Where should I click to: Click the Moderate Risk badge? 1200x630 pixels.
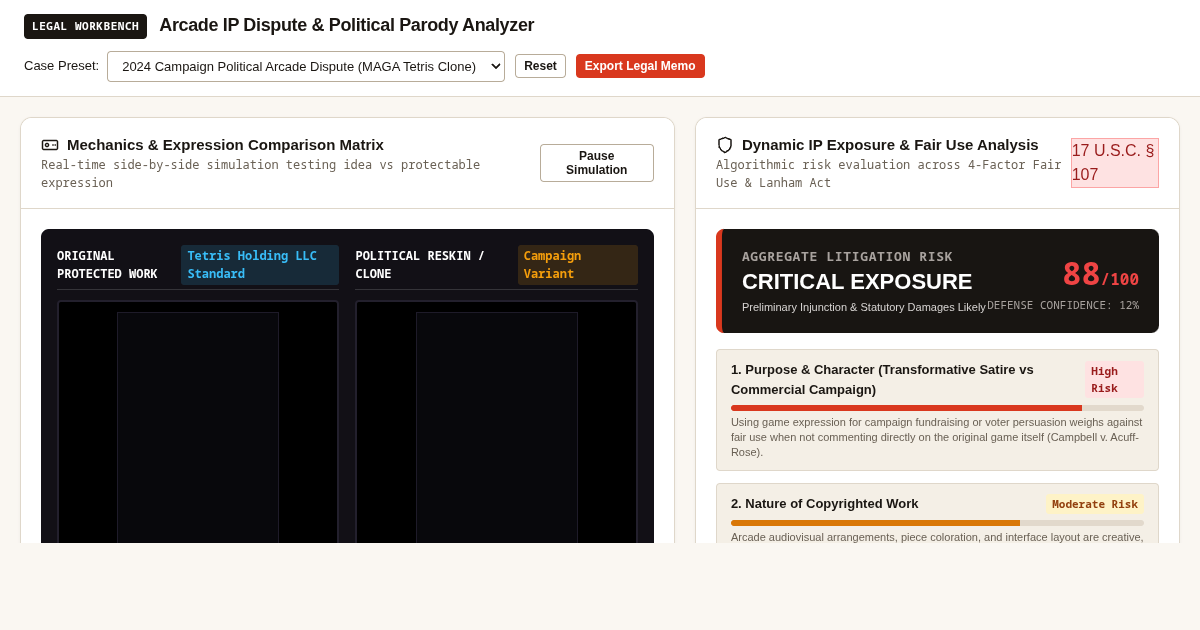pos(1095,504)
